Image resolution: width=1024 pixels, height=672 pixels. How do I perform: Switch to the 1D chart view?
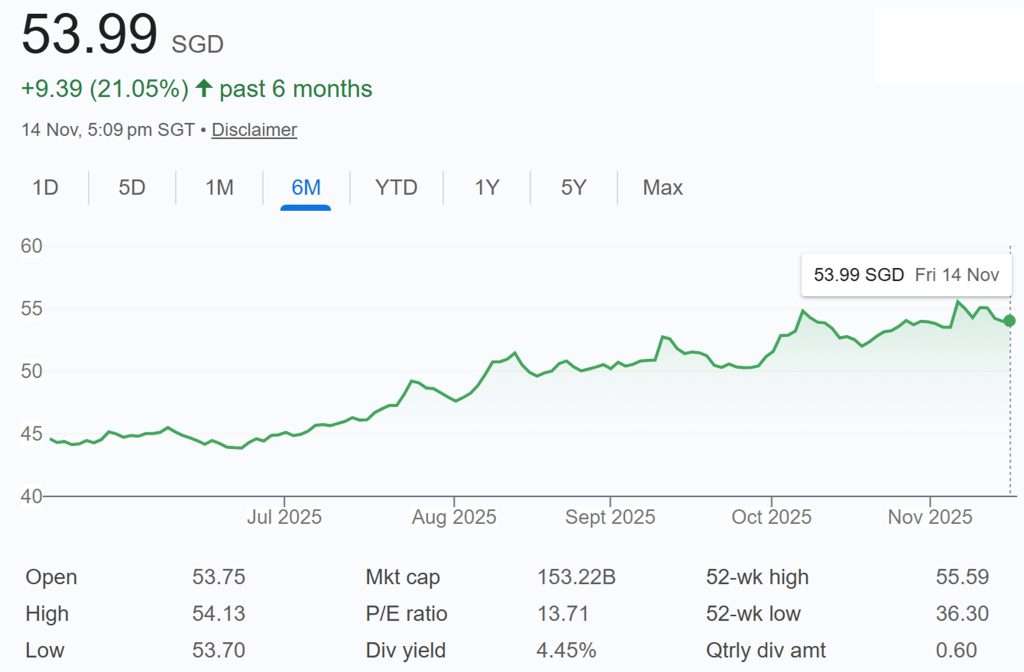[x=45, y=187]
